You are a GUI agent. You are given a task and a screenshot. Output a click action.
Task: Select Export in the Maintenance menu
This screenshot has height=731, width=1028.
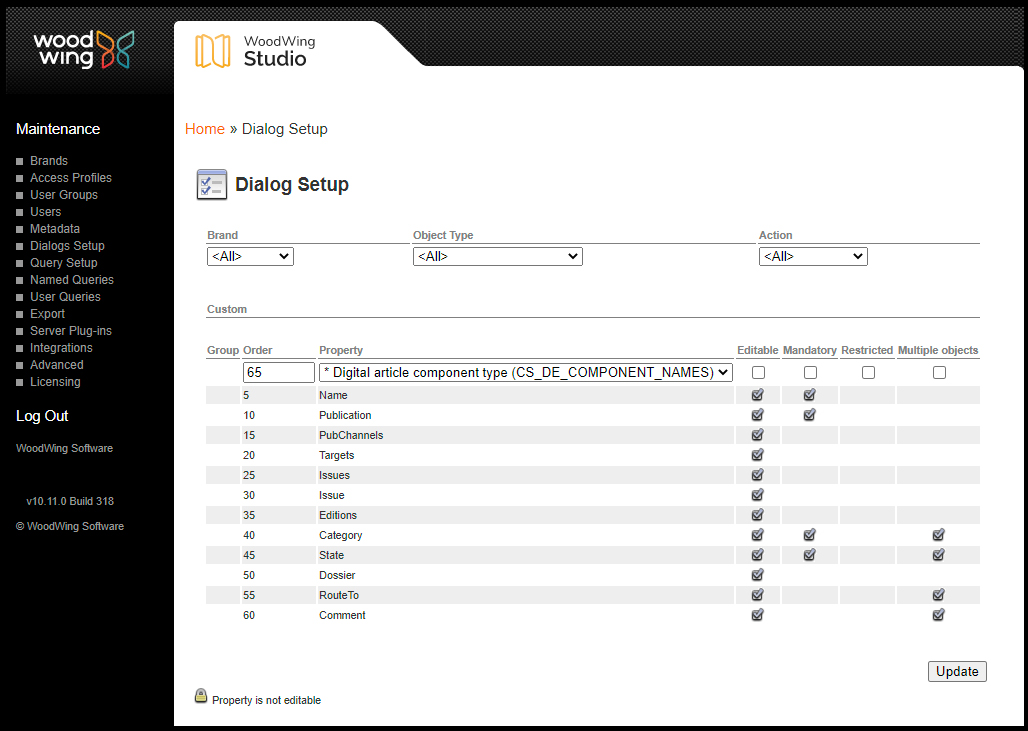point(47,314)
